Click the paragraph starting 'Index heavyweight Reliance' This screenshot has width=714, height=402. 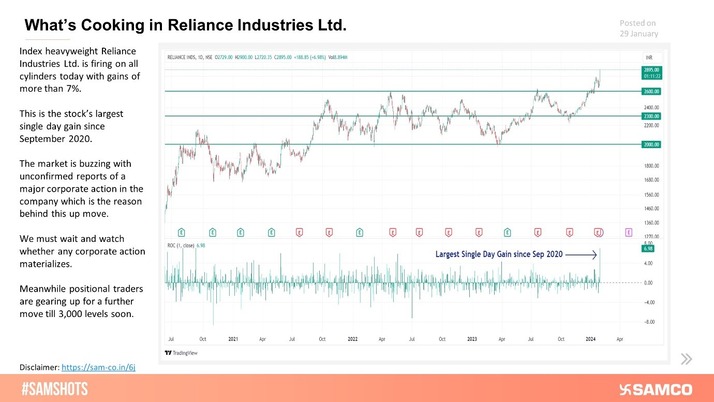pyautogui.click(x=80, y=70)
